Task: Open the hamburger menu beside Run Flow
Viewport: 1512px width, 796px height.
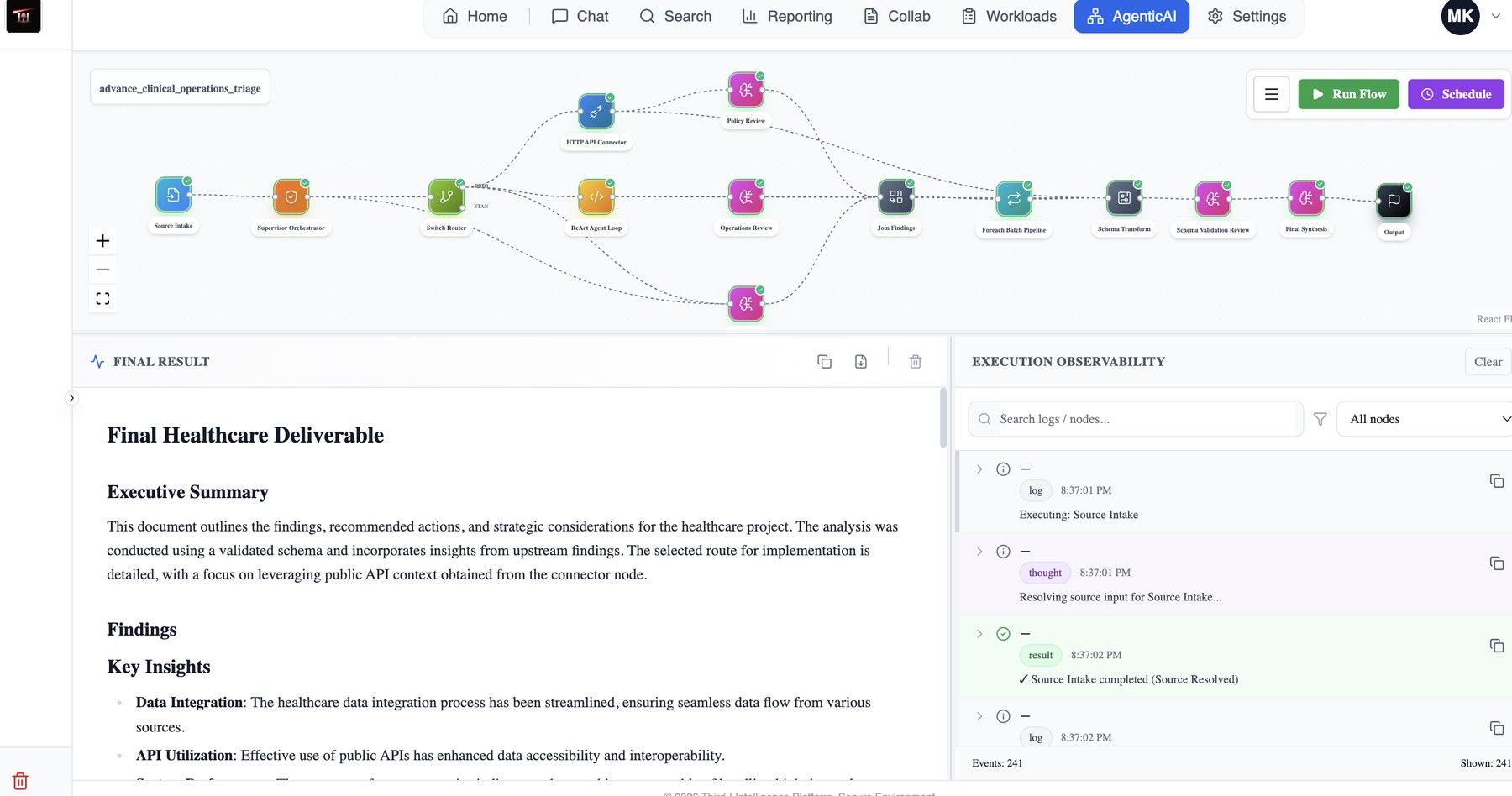Action: pyautogui.click(x=1271, y=94)
